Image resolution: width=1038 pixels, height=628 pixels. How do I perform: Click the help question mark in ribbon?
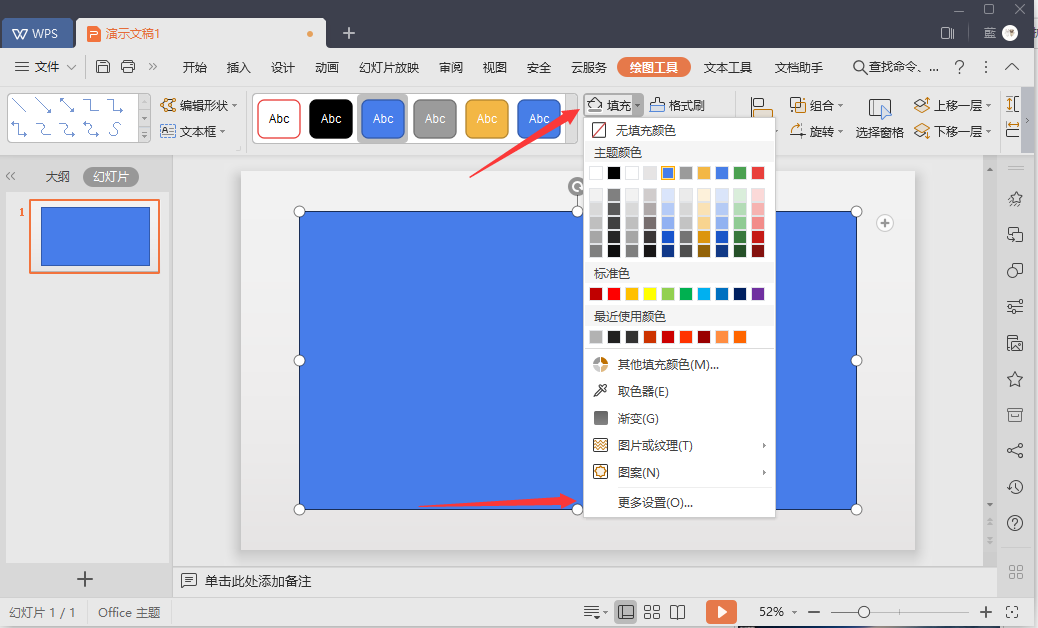[959, 67]
